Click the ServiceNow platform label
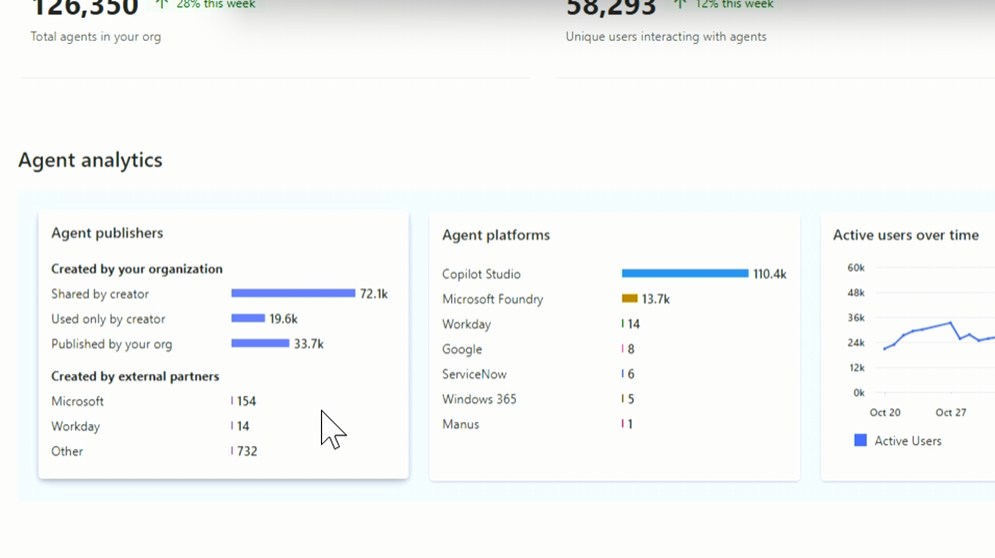 (474, 374)
